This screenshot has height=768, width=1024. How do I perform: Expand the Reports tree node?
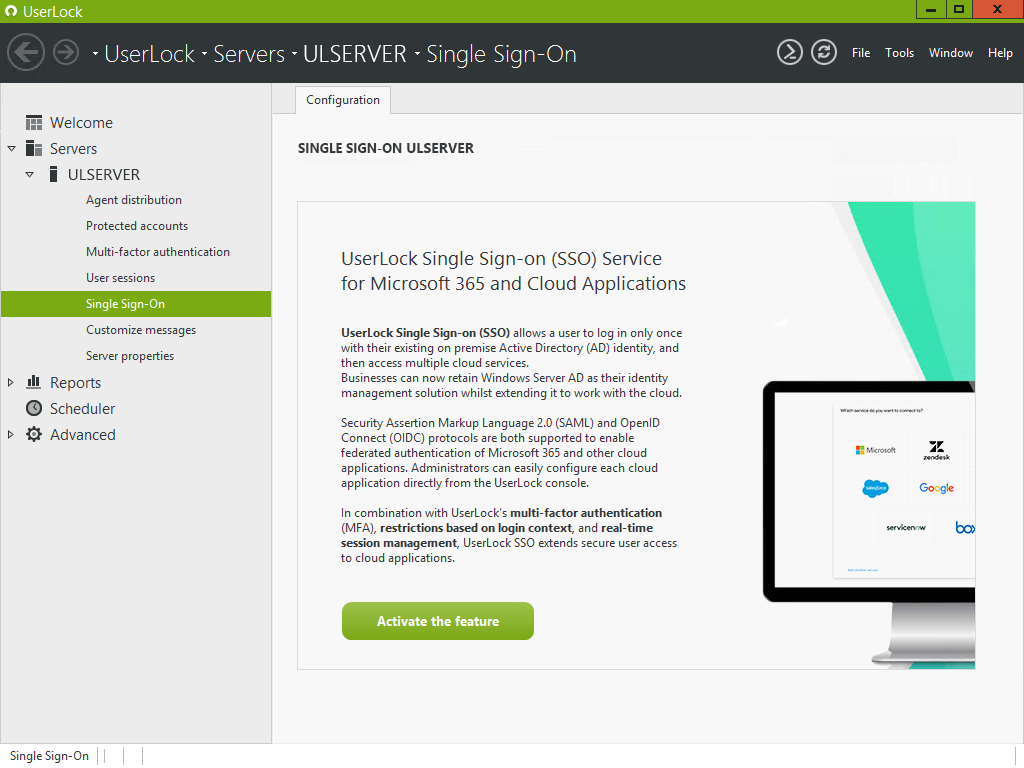[x=10, y=382]
